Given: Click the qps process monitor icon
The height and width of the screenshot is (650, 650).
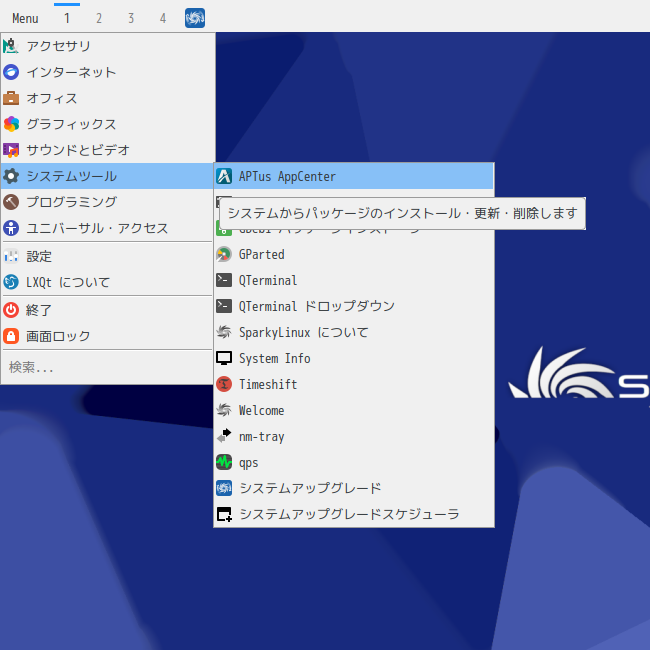Looking at the screenshot, I should coord(224,462).
